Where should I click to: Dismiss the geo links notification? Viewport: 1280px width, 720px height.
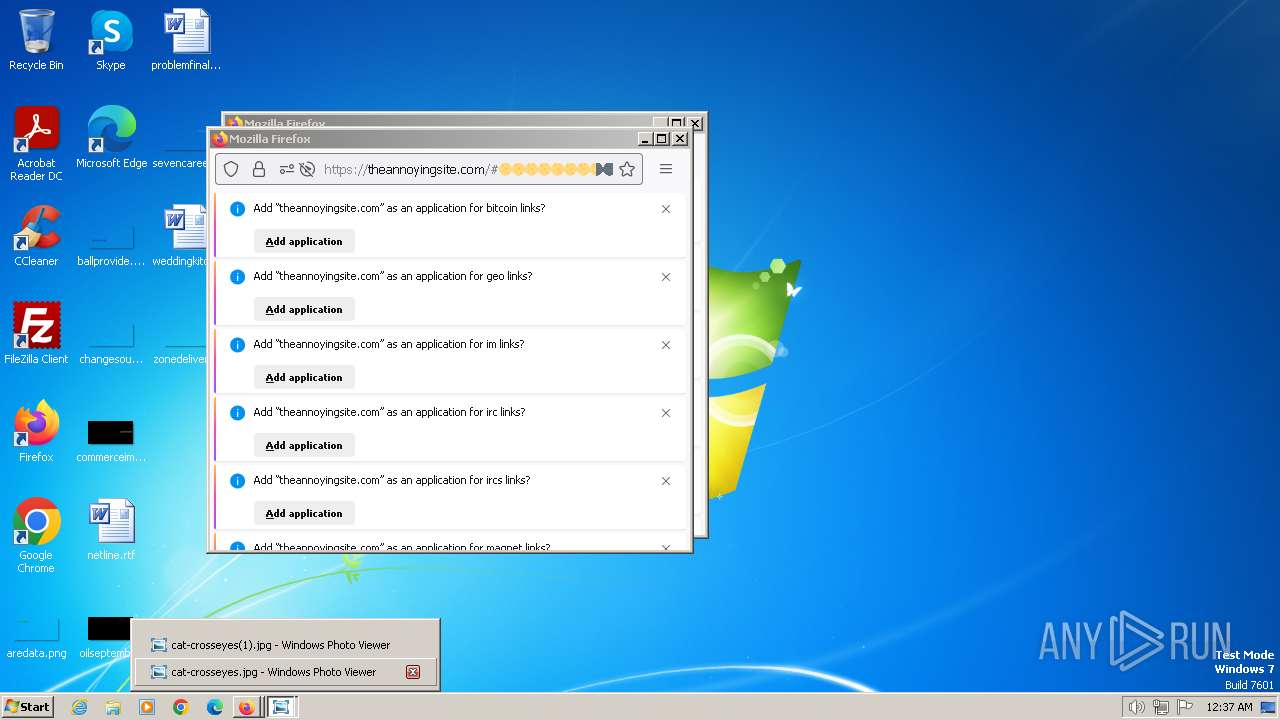click(666, 277)
